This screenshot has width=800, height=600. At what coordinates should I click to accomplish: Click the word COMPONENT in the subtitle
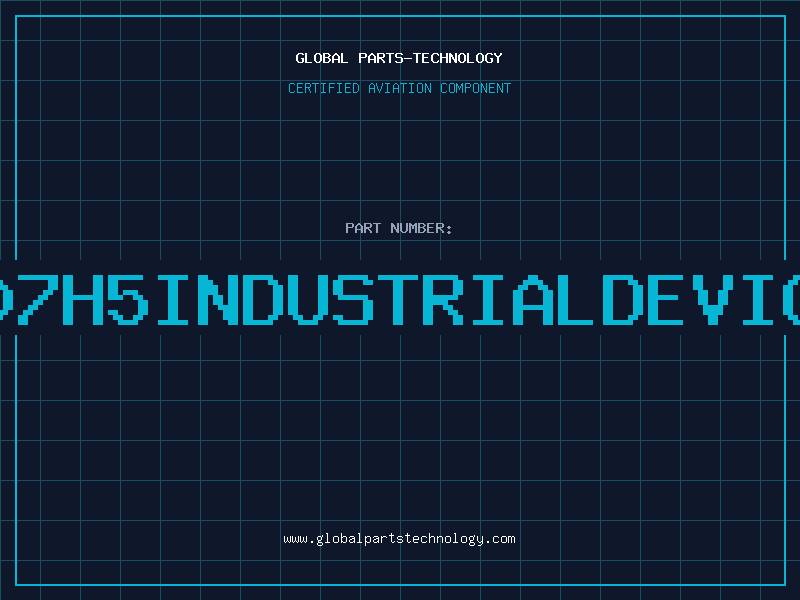pos(474,88)
